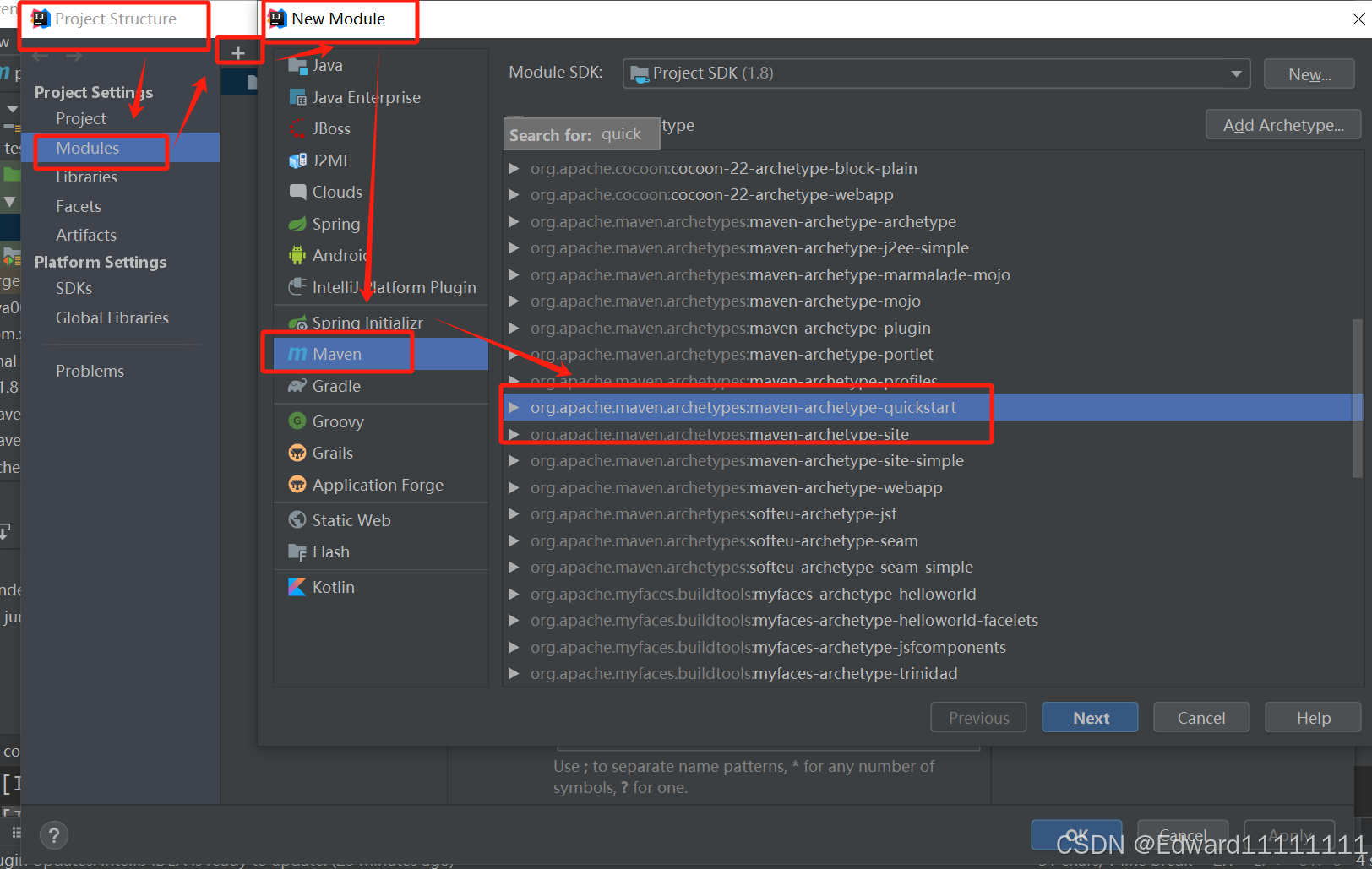This screenshot has height=869, width=1372.
Task: Expand cocoon-22-archetype-webapp archetype
Action: pos(514,195)
